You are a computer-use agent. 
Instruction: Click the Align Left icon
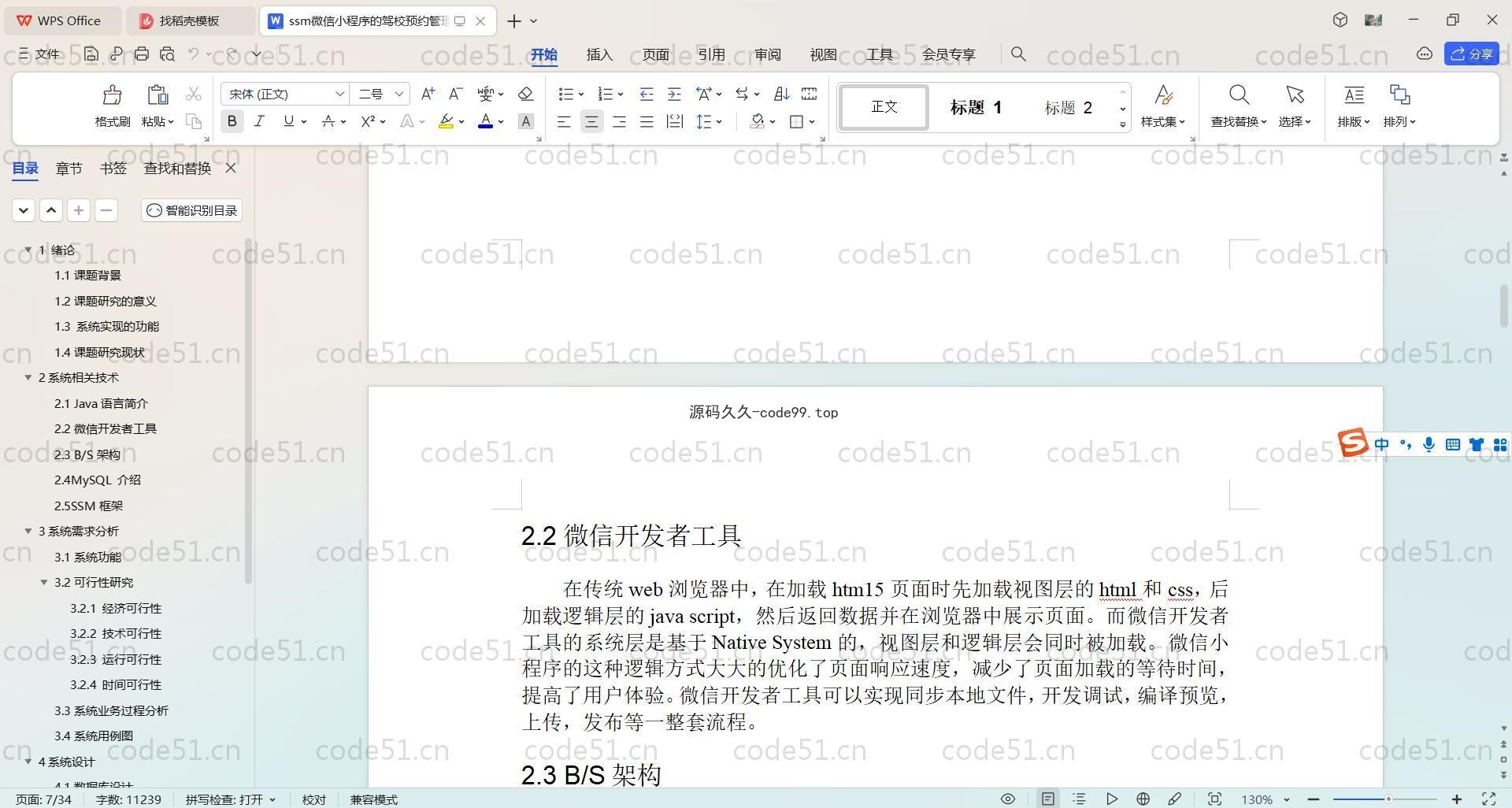(x=564, y=121)
